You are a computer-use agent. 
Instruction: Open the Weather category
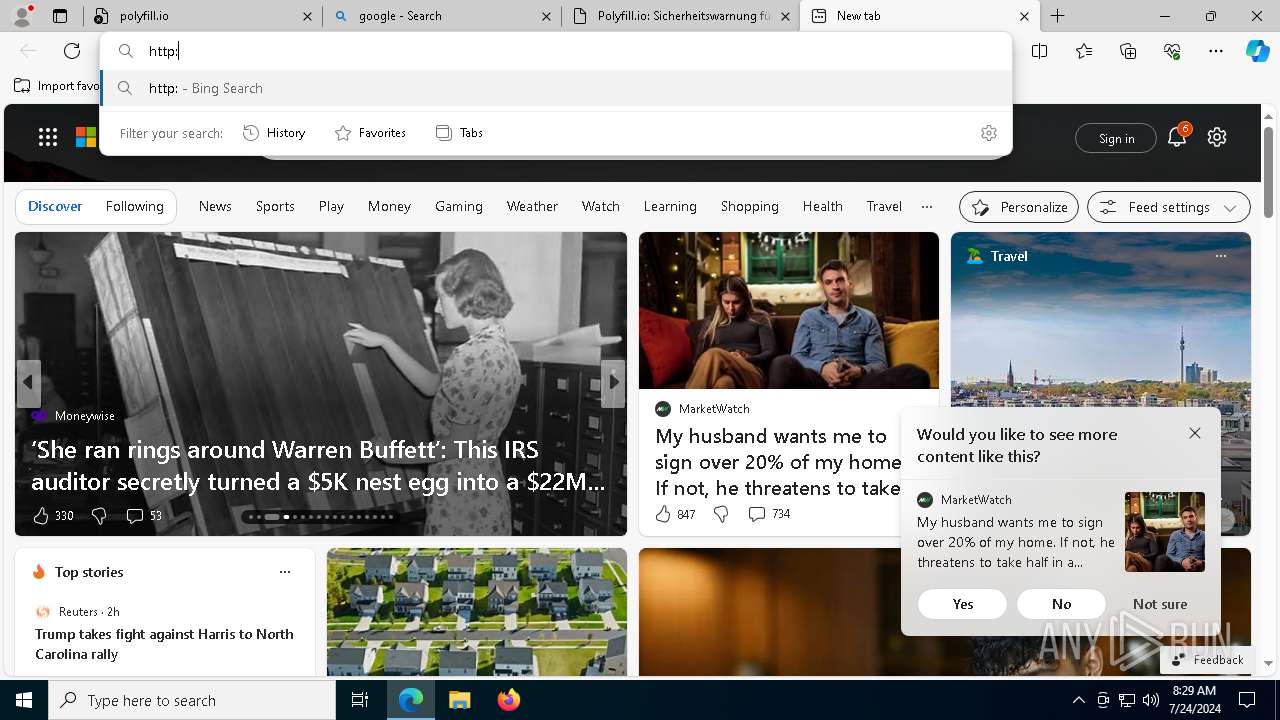click(x=532, y=206)
